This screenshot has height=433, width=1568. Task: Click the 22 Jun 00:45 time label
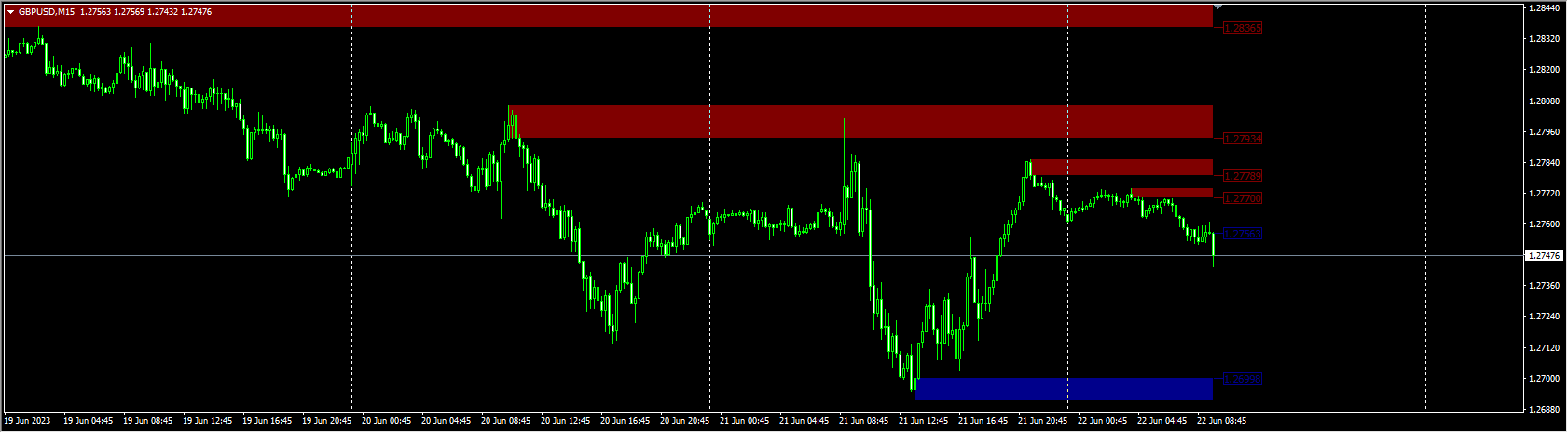pos(1103,421)
